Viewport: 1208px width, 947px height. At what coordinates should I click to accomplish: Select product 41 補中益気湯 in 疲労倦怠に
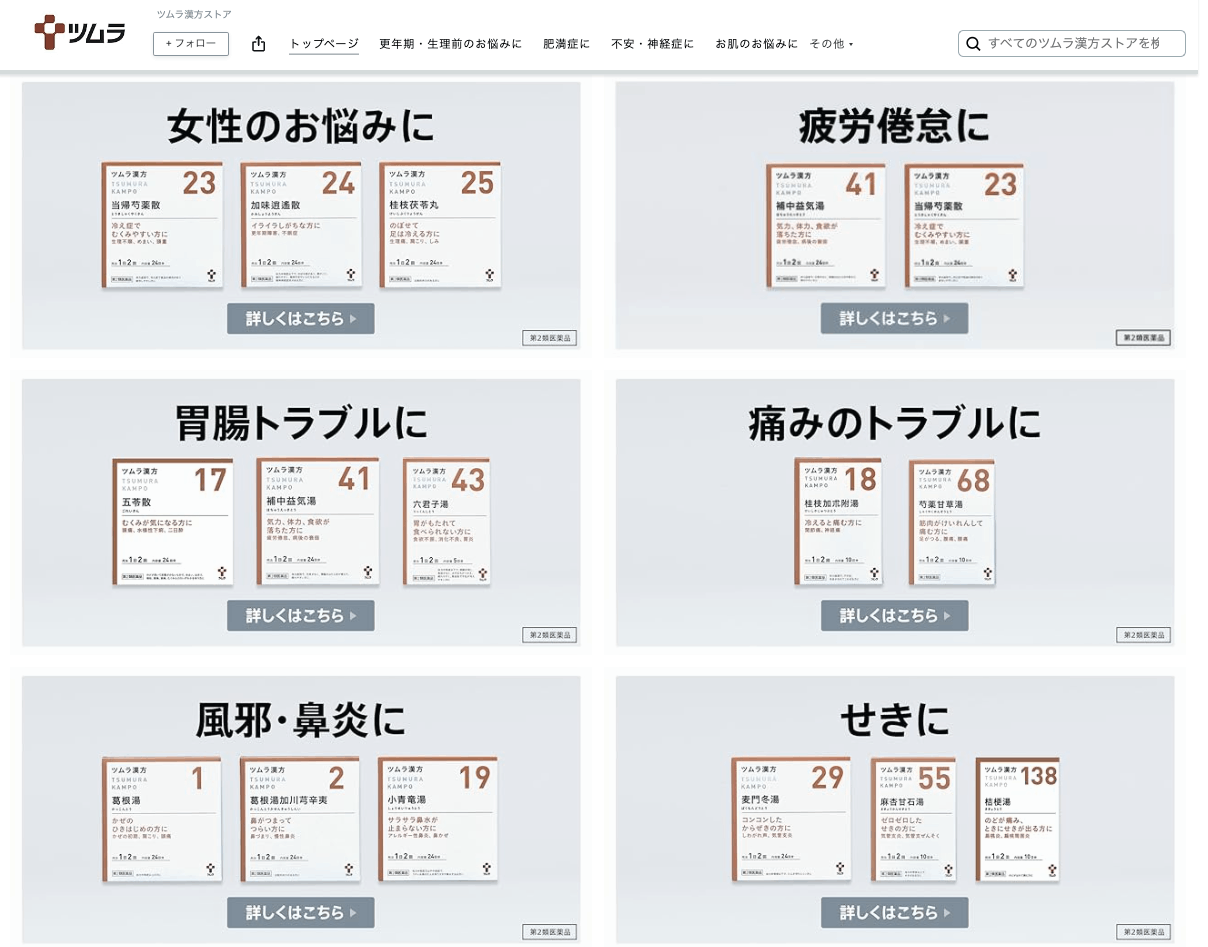tap(826, 225)
